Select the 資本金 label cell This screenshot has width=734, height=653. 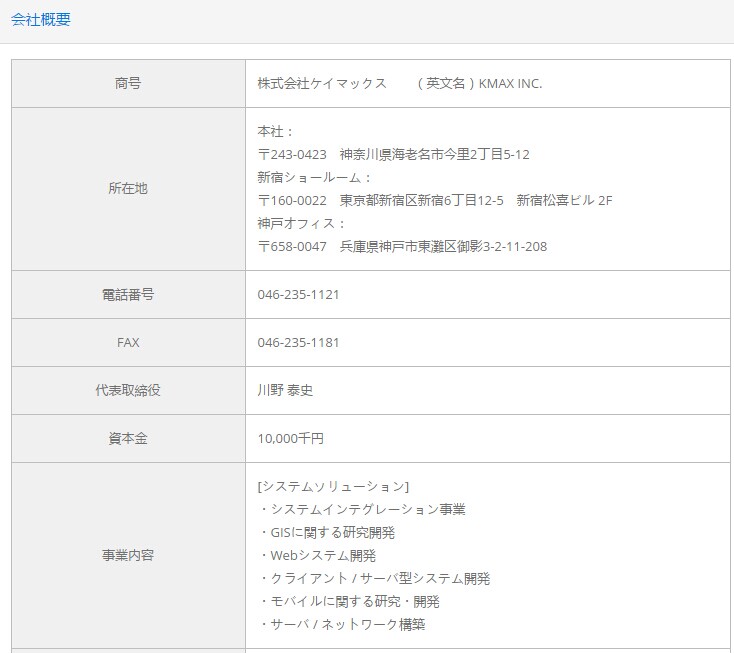point(128,439)
